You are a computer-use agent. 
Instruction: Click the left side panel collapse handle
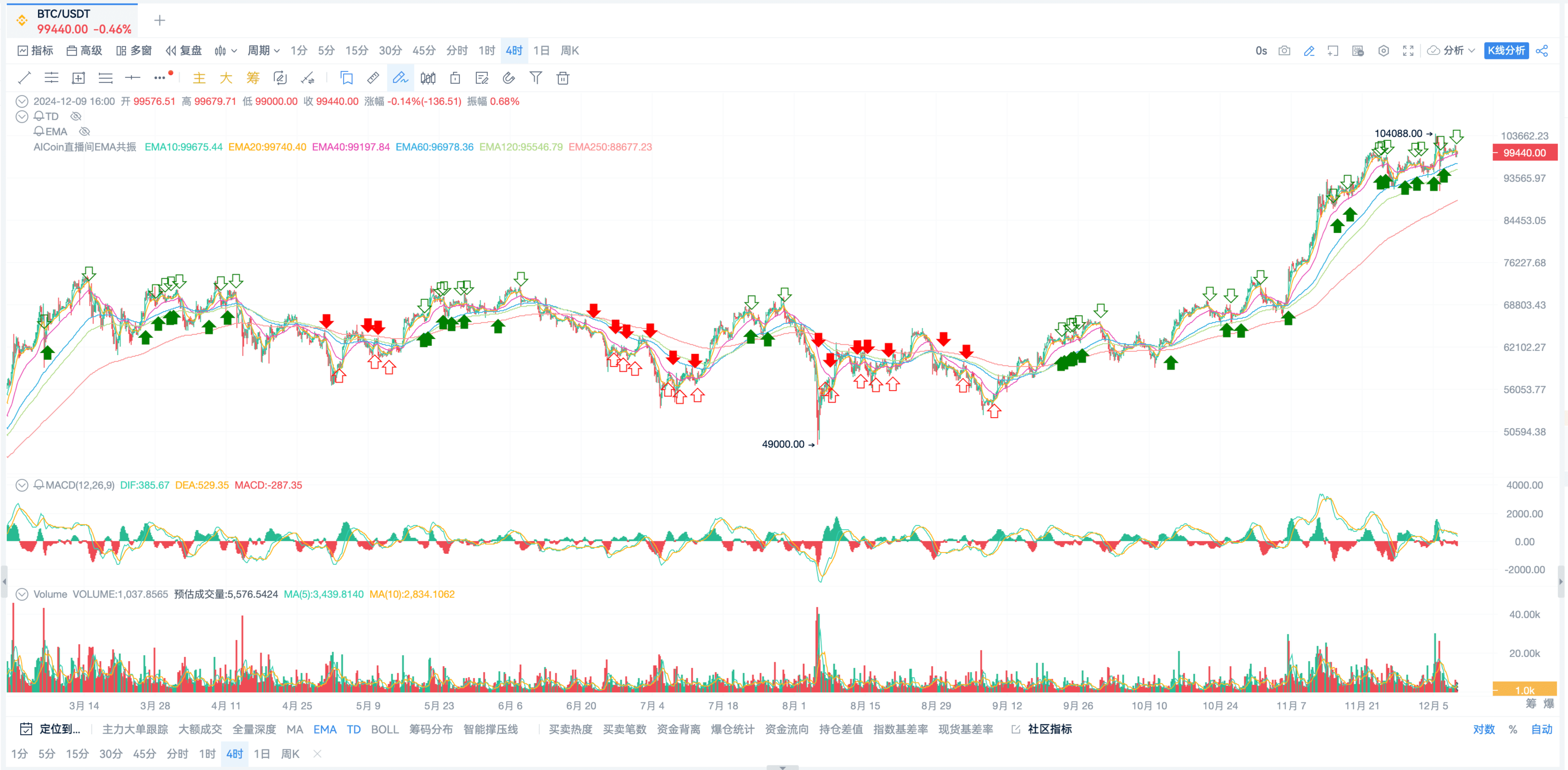pyautogui.click(x=4, y=581)
